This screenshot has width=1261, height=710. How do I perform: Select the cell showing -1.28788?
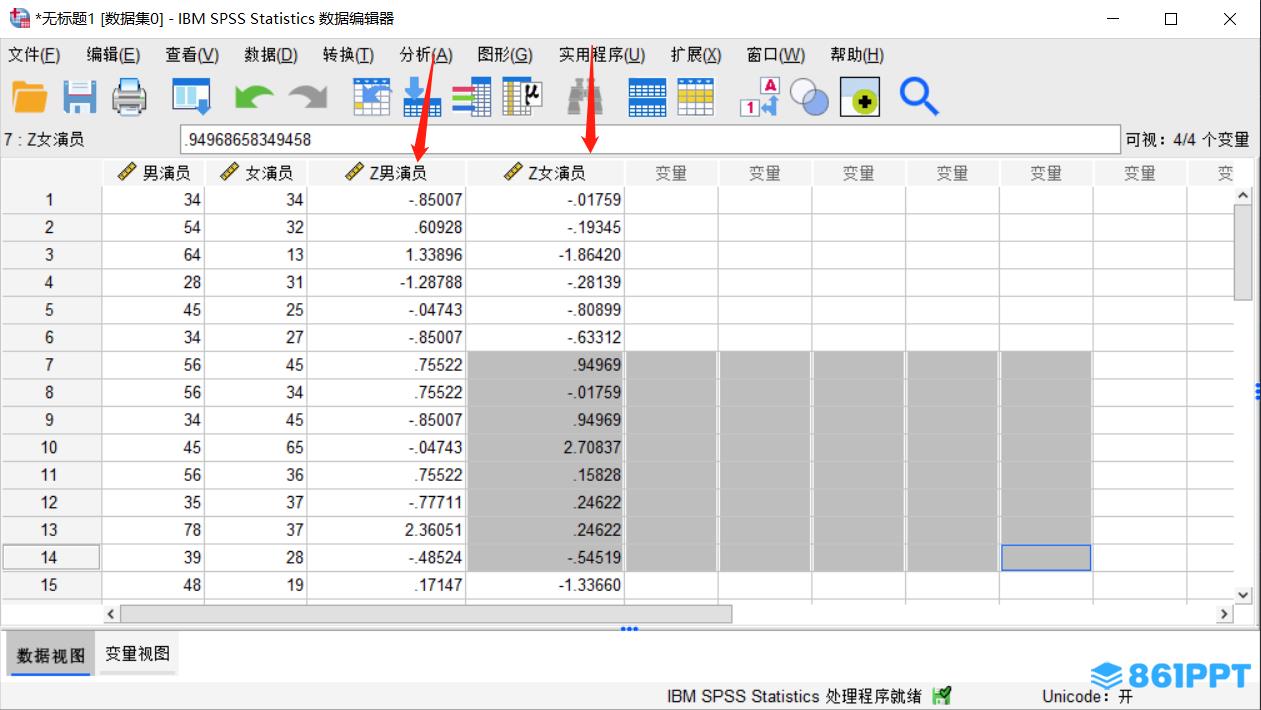click(x=386, y=282)
